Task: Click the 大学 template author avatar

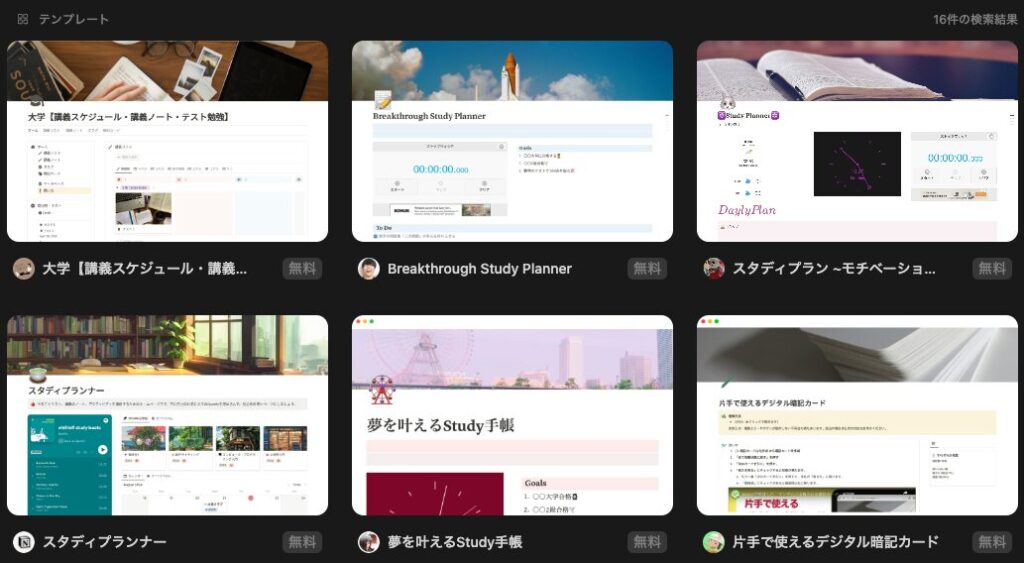Action: coord(23,268)
